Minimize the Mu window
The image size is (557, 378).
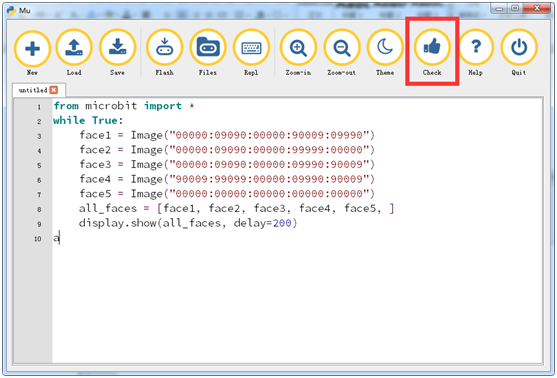click(x=499, y=8)
